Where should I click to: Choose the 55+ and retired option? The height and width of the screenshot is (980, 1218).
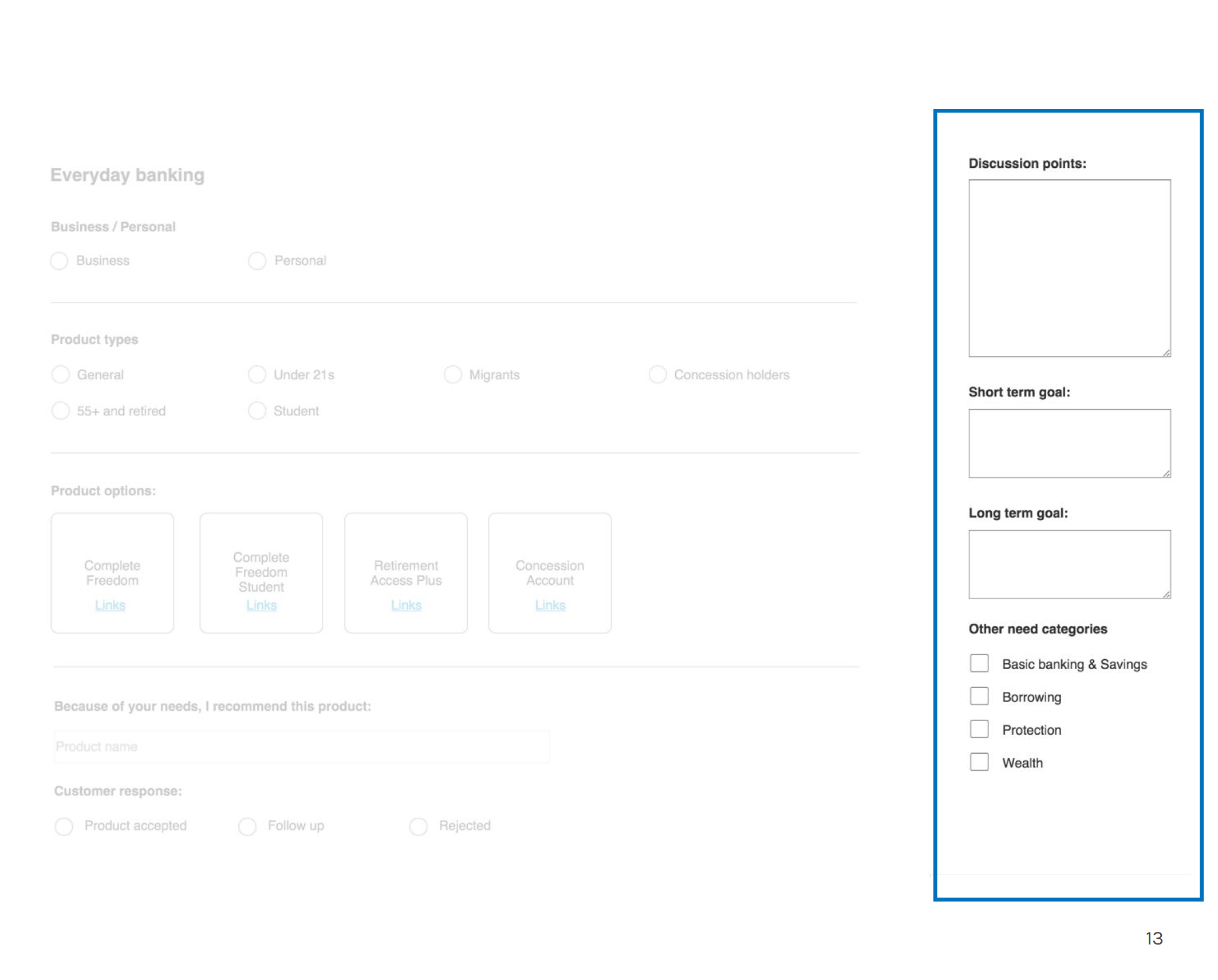pos(60,411)
